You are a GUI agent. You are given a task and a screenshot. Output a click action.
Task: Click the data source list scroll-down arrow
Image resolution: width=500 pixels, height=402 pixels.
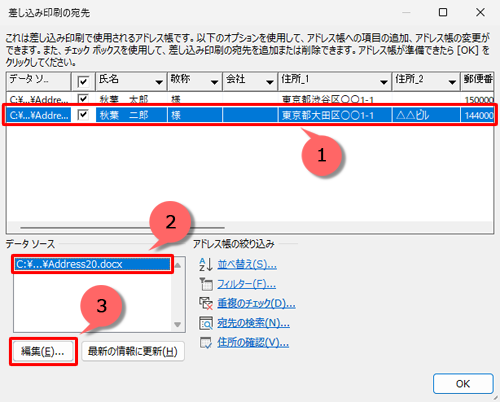[x=178, y=324]
